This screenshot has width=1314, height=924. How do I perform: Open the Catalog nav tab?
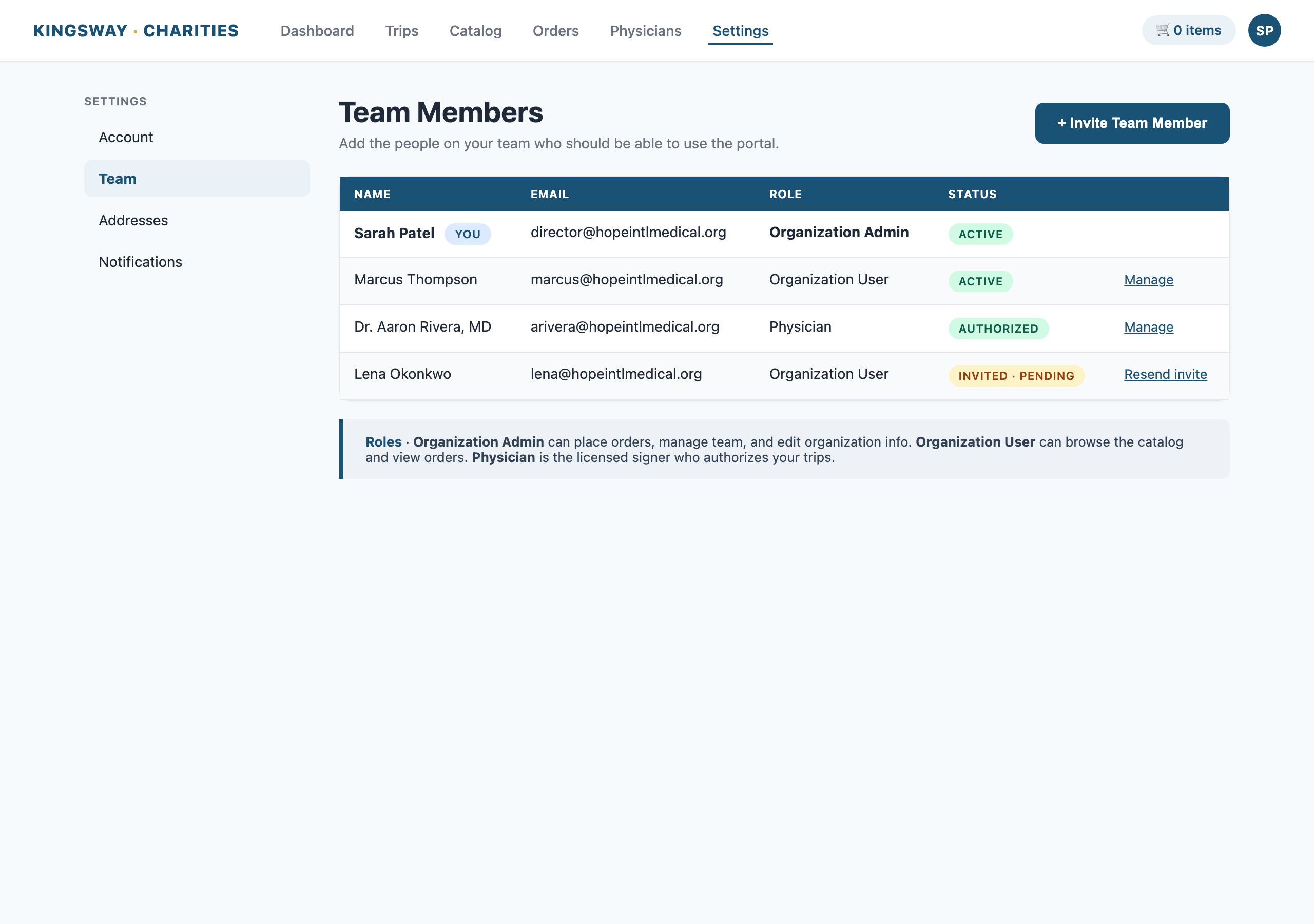pos(476,31)
